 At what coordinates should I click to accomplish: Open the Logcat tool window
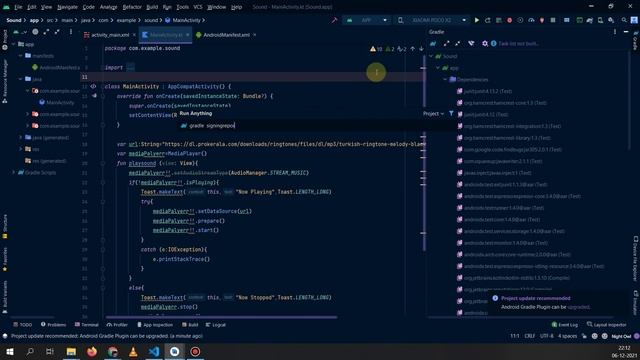coord(216,325)
